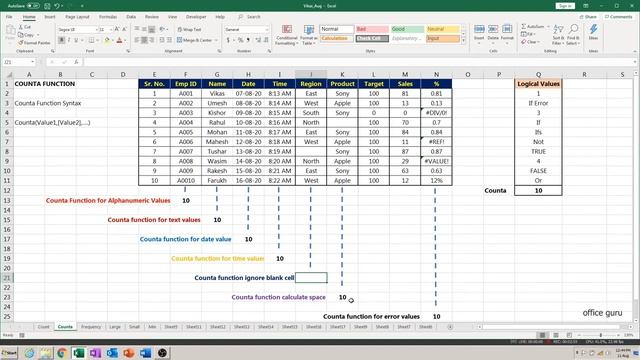Toggle Underline formatting
640x360 pixels.
tap(76, 40)
